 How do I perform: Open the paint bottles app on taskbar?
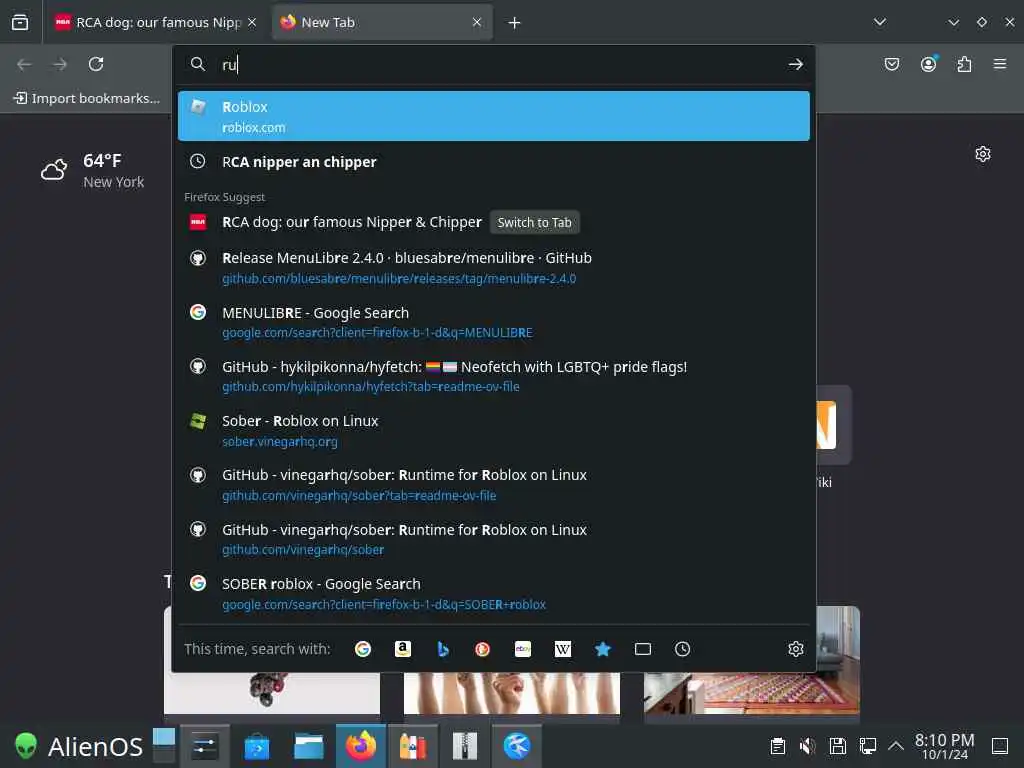[x=413, y=746]
